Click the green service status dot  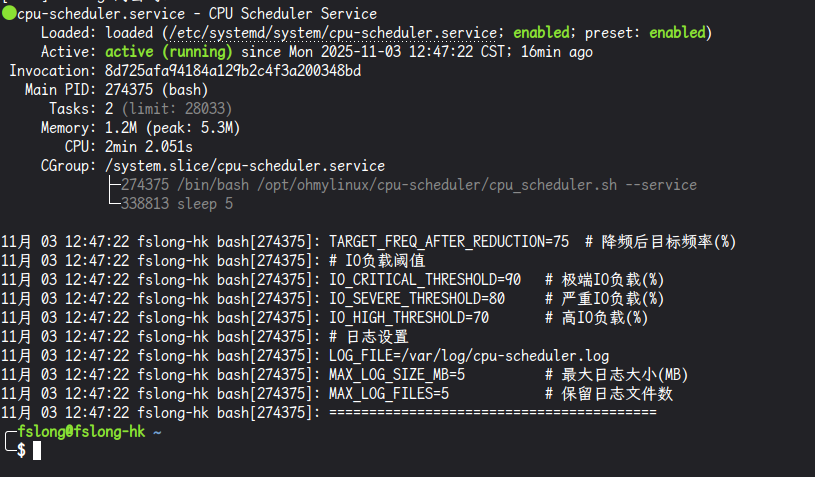(x=9, y=13)
